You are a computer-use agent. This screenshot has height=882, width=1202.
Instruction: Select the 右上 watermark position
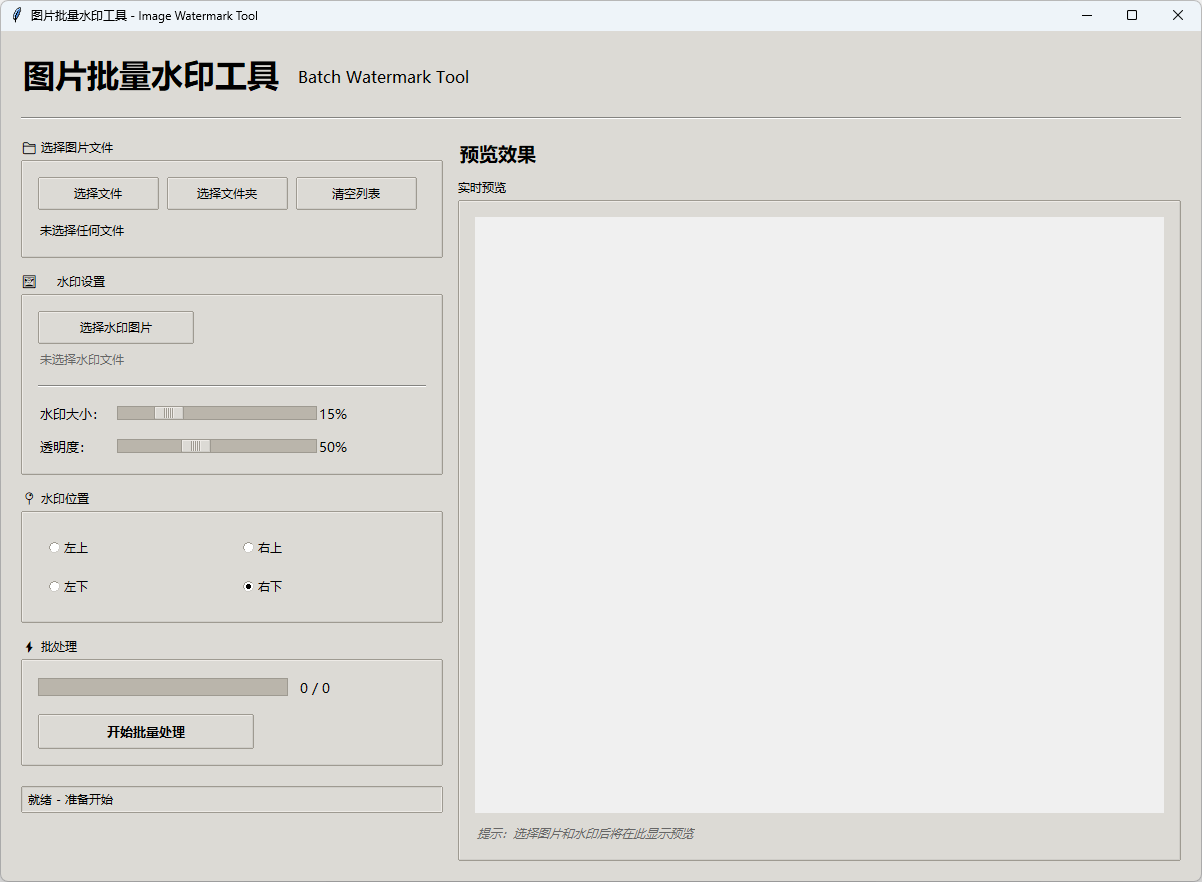click(249, 548)
